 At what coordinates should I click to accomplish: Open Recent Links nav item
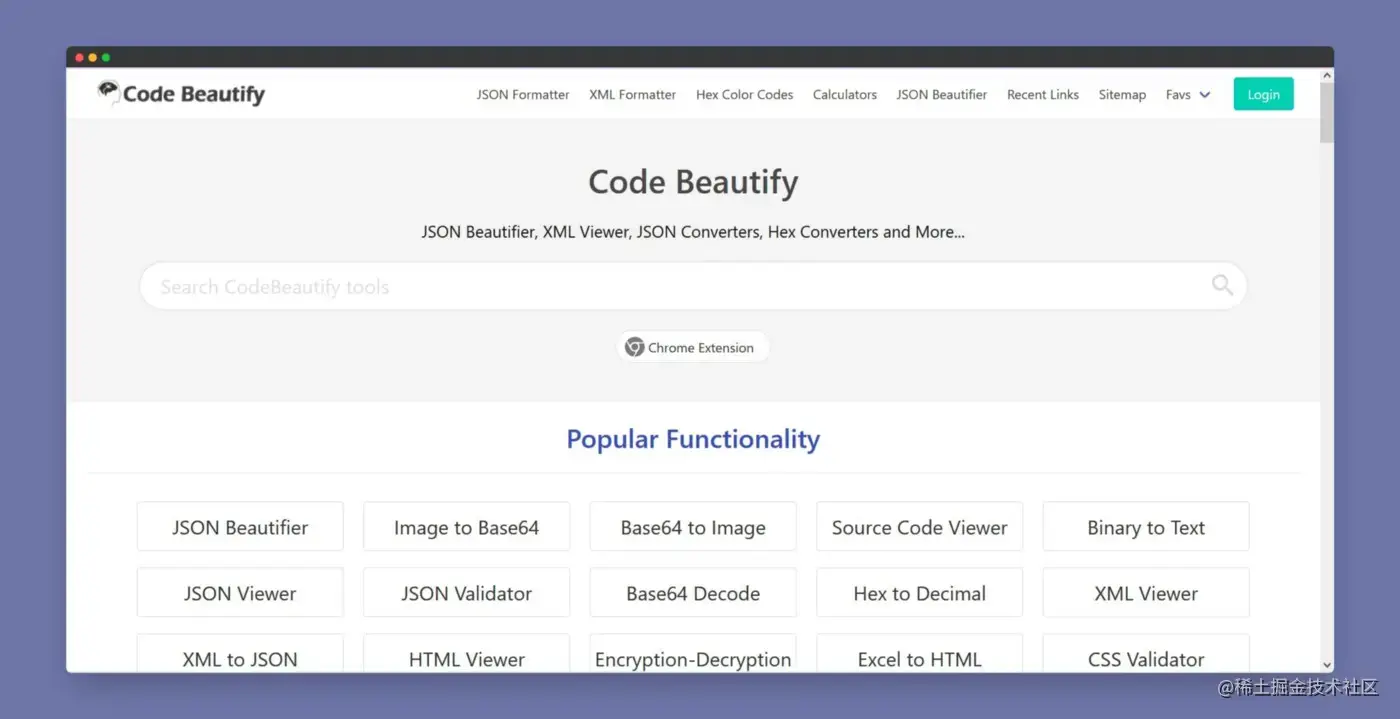[x=1043, y=95]
